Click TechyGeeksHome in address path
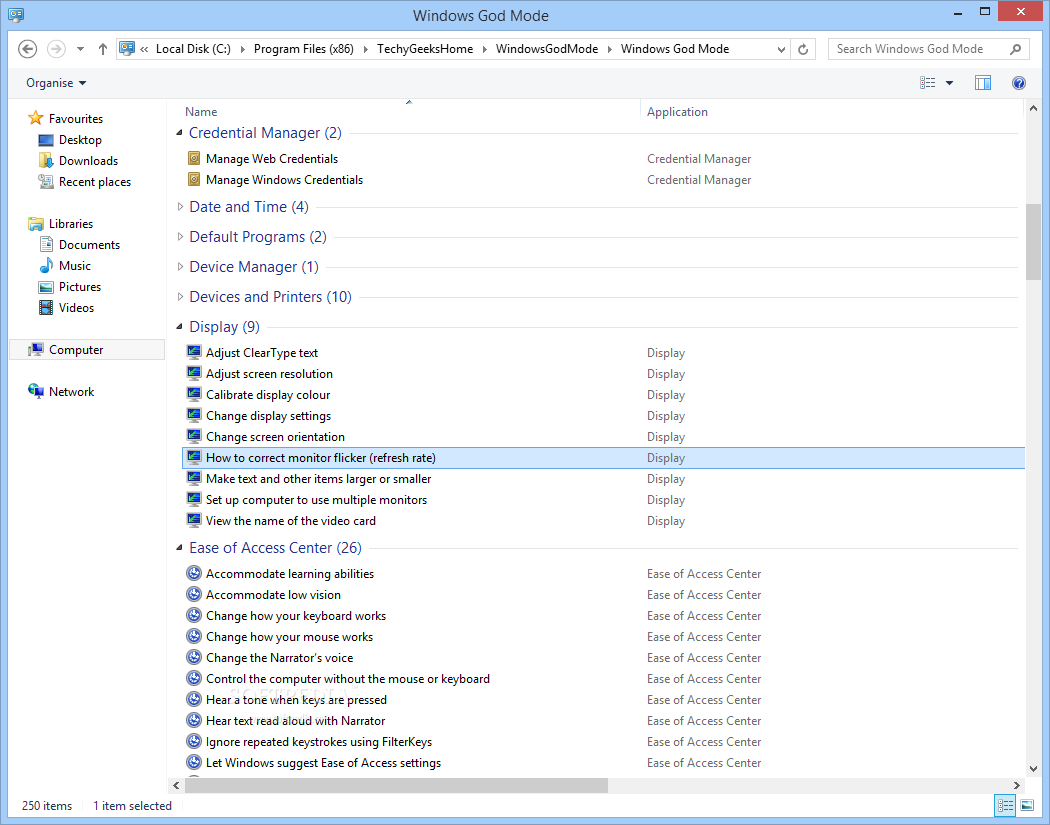Image resolution: width=1050 pixels, height=825 pixels. (425, 49)
